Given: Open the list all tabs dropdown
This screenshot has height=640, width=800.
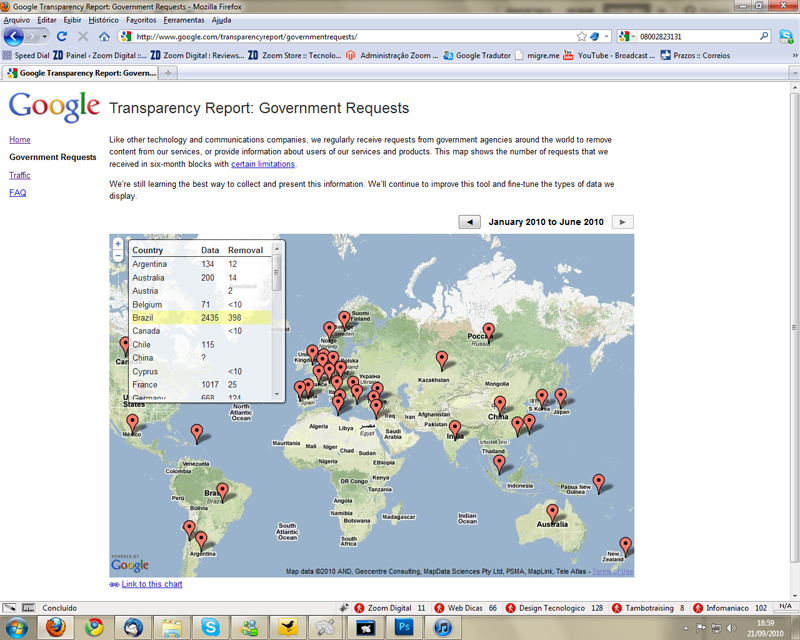Looking at the screenshot, I should [x=794, y=73].
